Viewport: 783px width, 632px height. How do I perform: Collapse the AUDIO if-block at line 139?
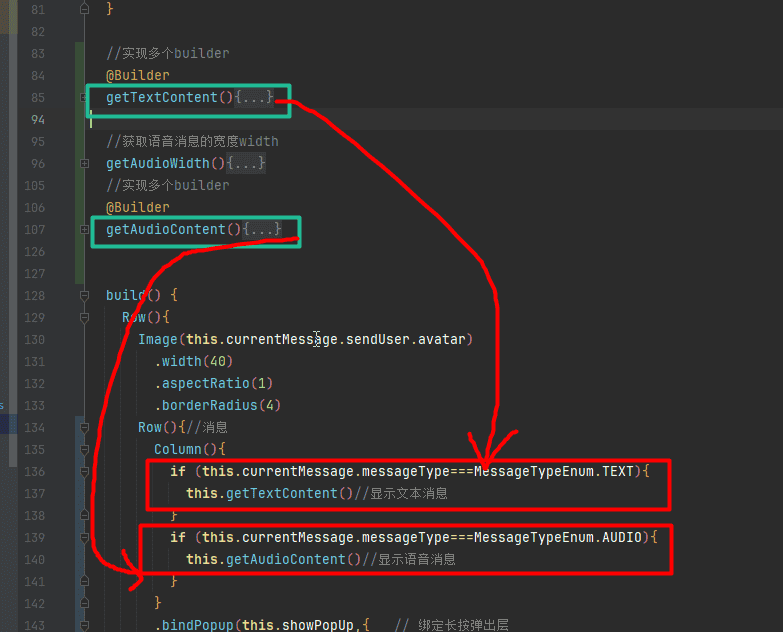[x=84, y=538]
